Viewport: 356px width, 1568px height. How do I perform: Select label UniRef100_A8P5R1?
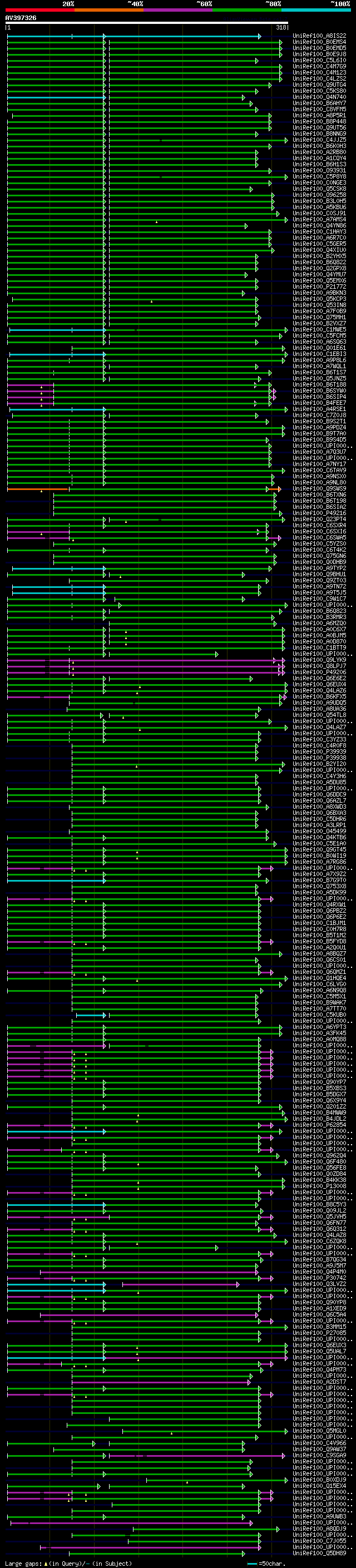[x=319, y=115]
